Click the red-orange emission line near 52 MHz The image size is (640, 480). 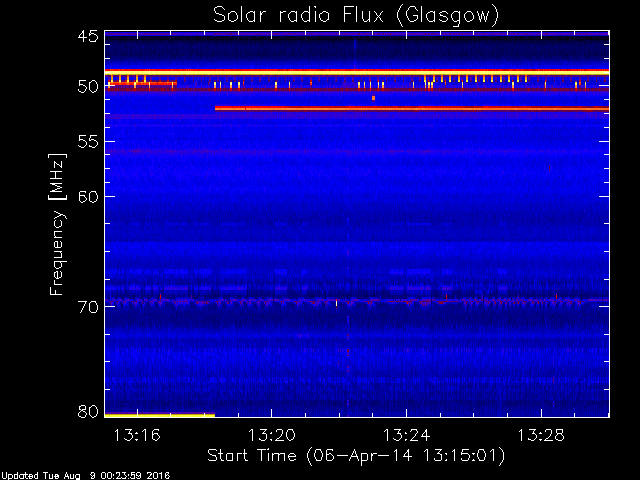(412, 109)
